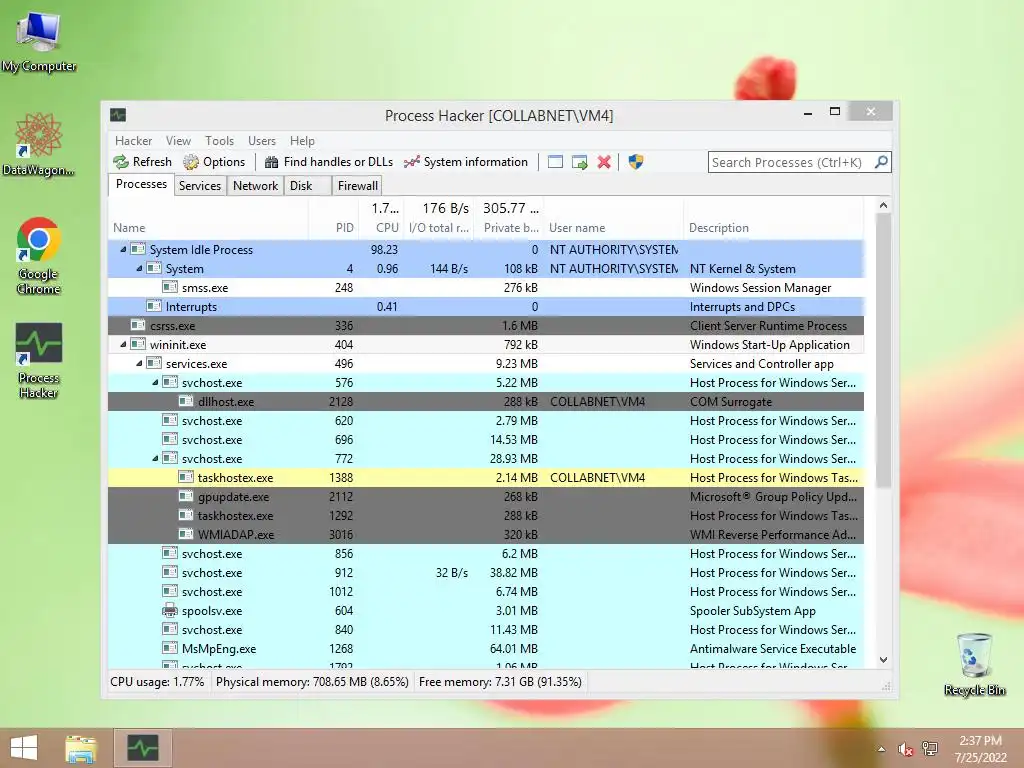Screen dimensions: 1024x768
Task: Click the shield elevation icon
Action: click(x=635, y=162)
